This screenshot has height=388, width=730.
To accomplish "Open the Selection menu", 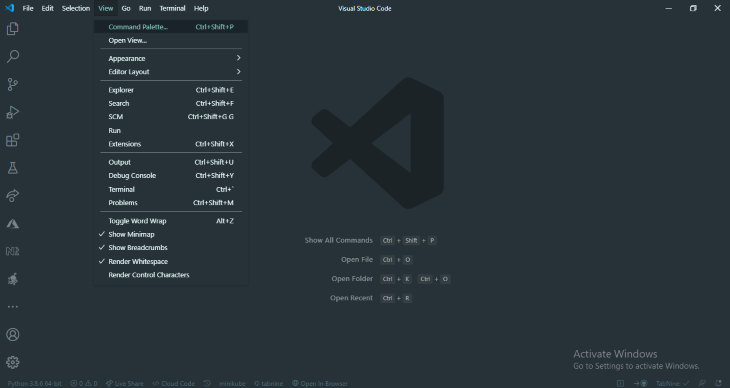I will click(x=76, y=8).
